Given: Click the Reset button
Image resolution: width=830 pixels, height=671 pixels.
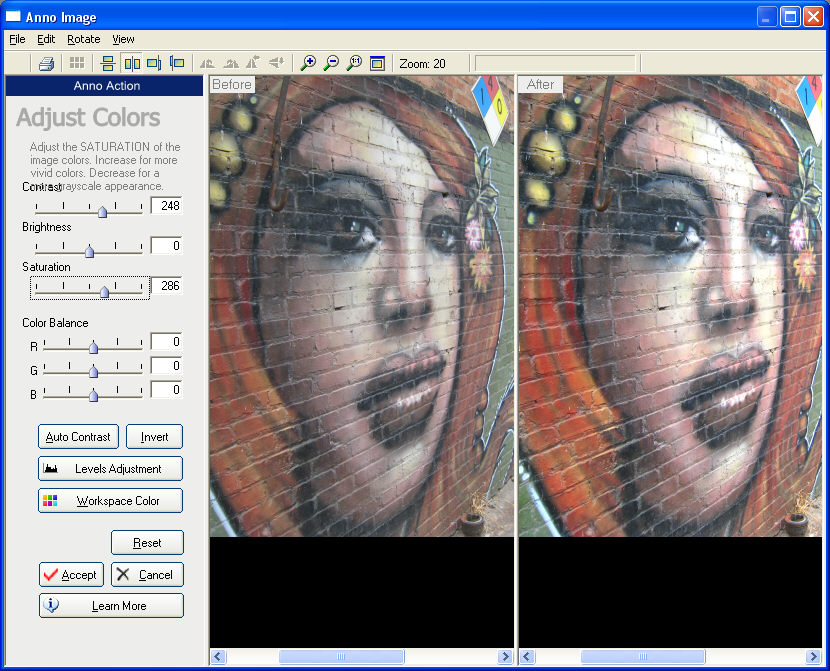Looking at the screenshot, I should (x=147, y=543).
